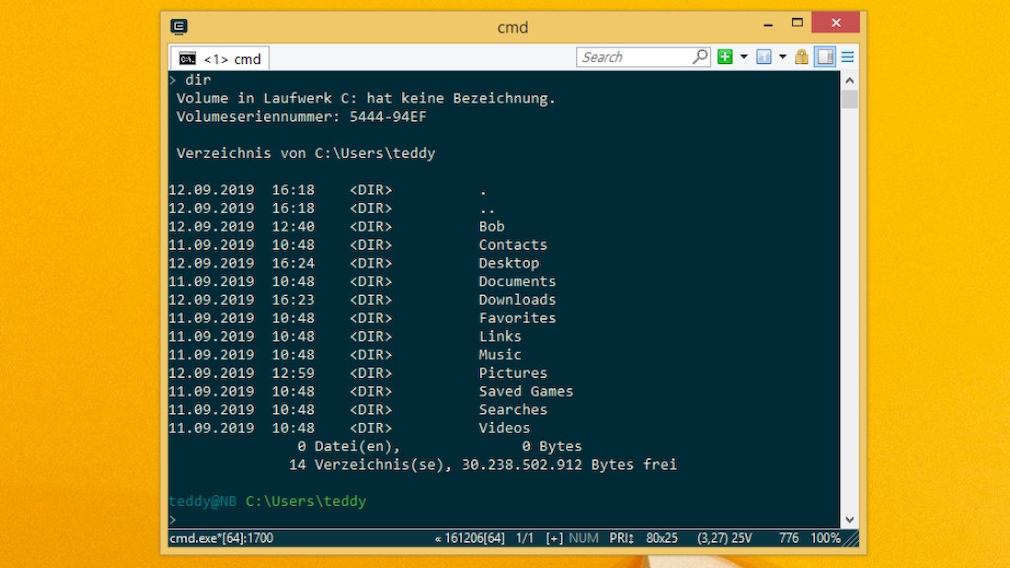Click the cmd.exe*[64]:1700 process status text

(221, 538)
